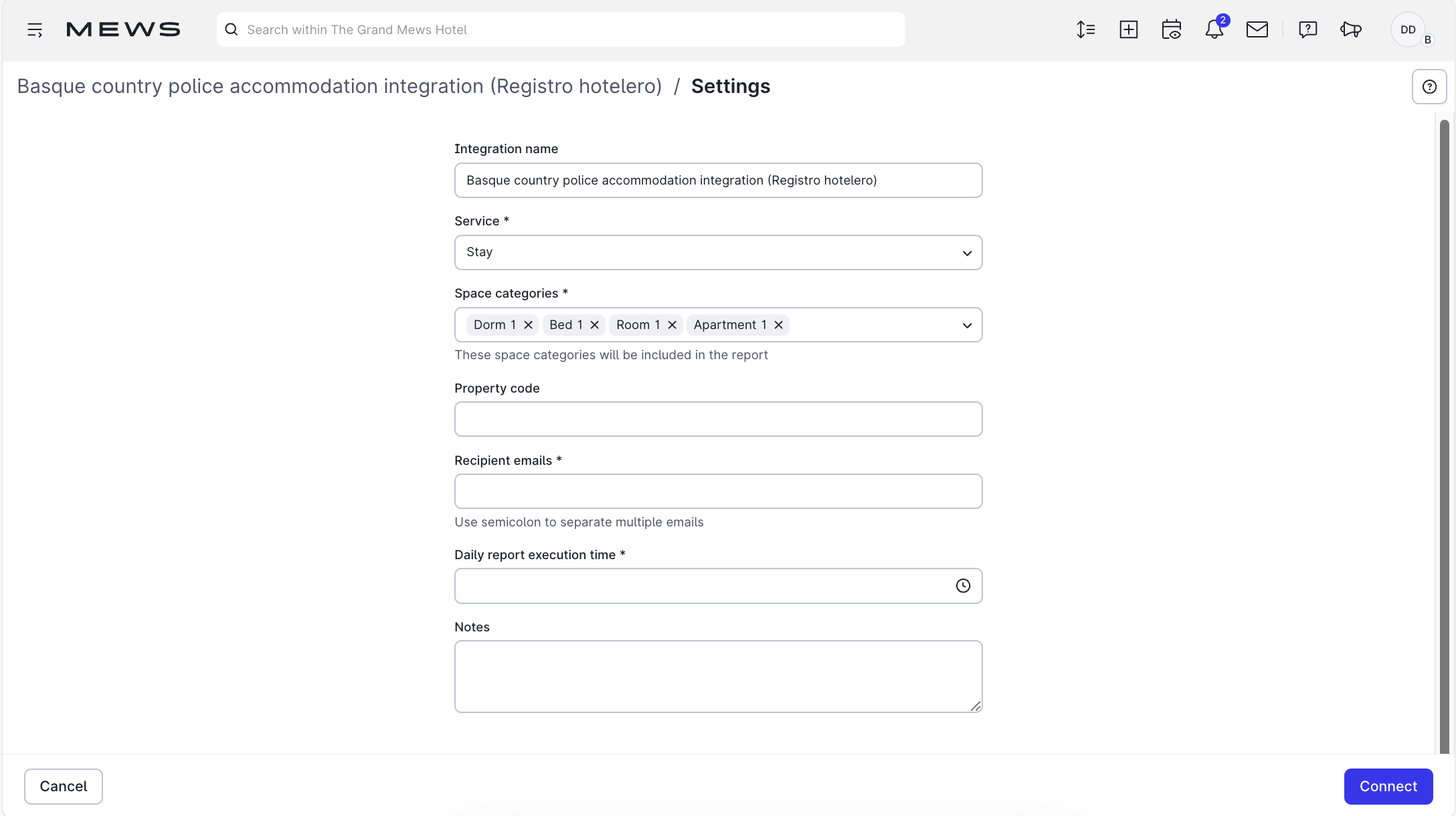This screenshot has height=816, width=1456.
Task: Remove the Dorm 1 space category
Action: click(x=528, y=325)
